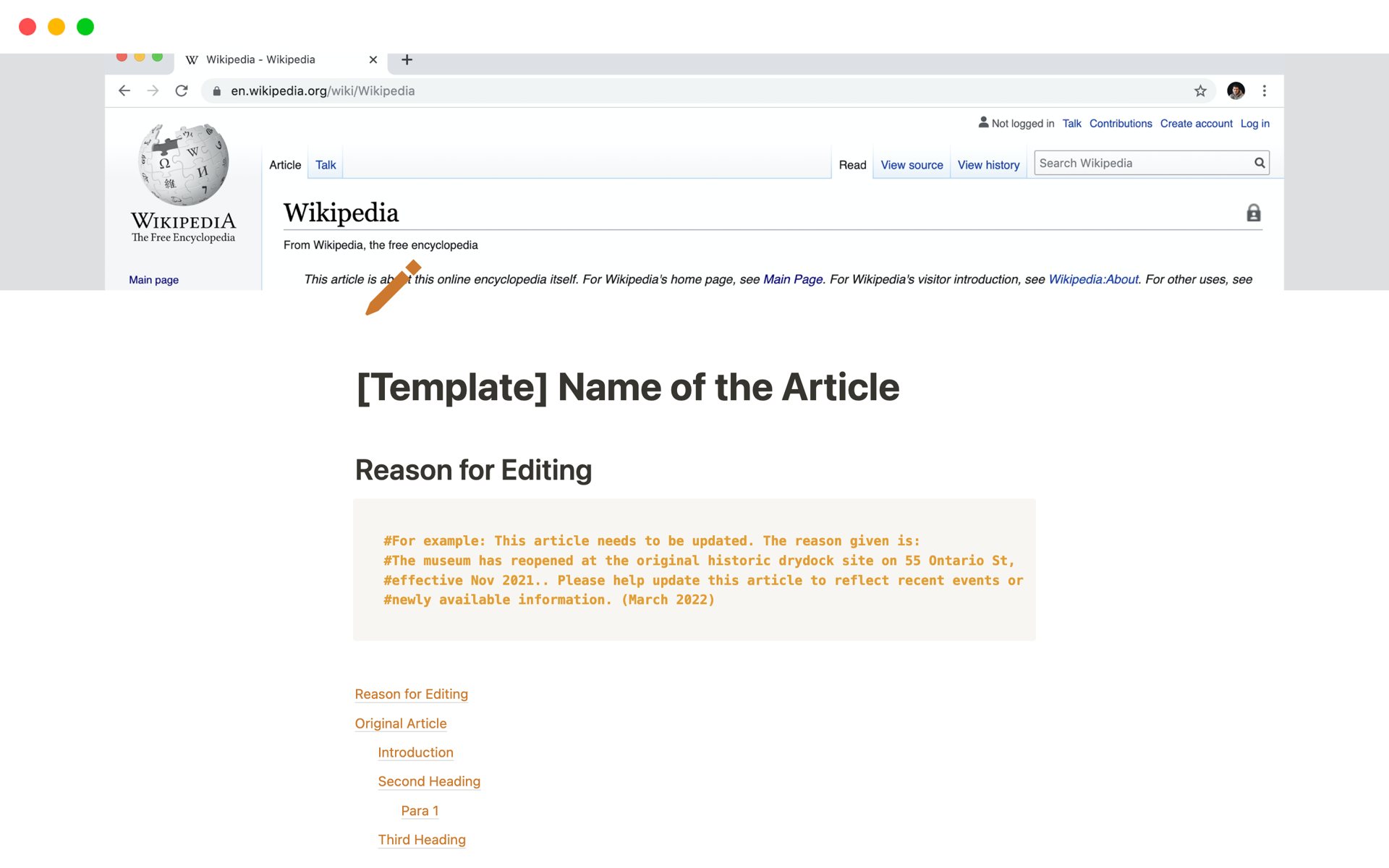Click the Wikipedia search input field

[1142, 163]
